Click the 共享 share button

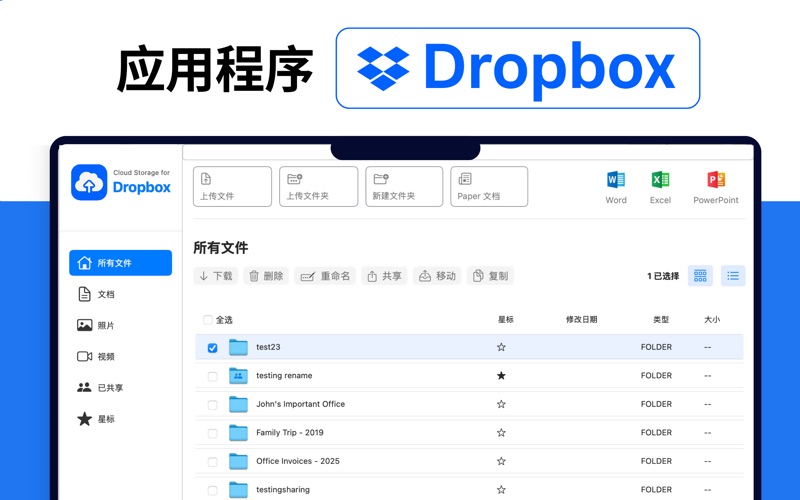tap(384, 276)
